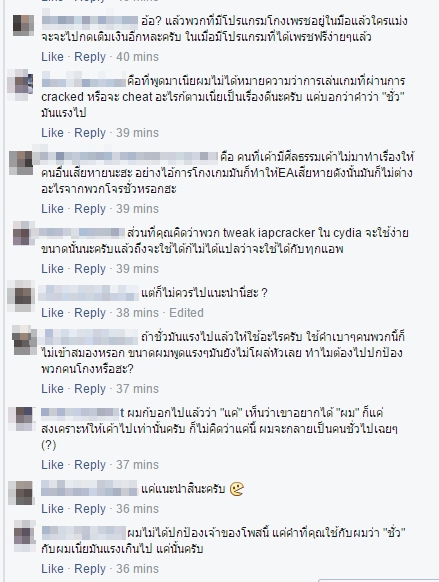Reply to the comment mentioning EA
439x582 pixels.
point(90,209)
